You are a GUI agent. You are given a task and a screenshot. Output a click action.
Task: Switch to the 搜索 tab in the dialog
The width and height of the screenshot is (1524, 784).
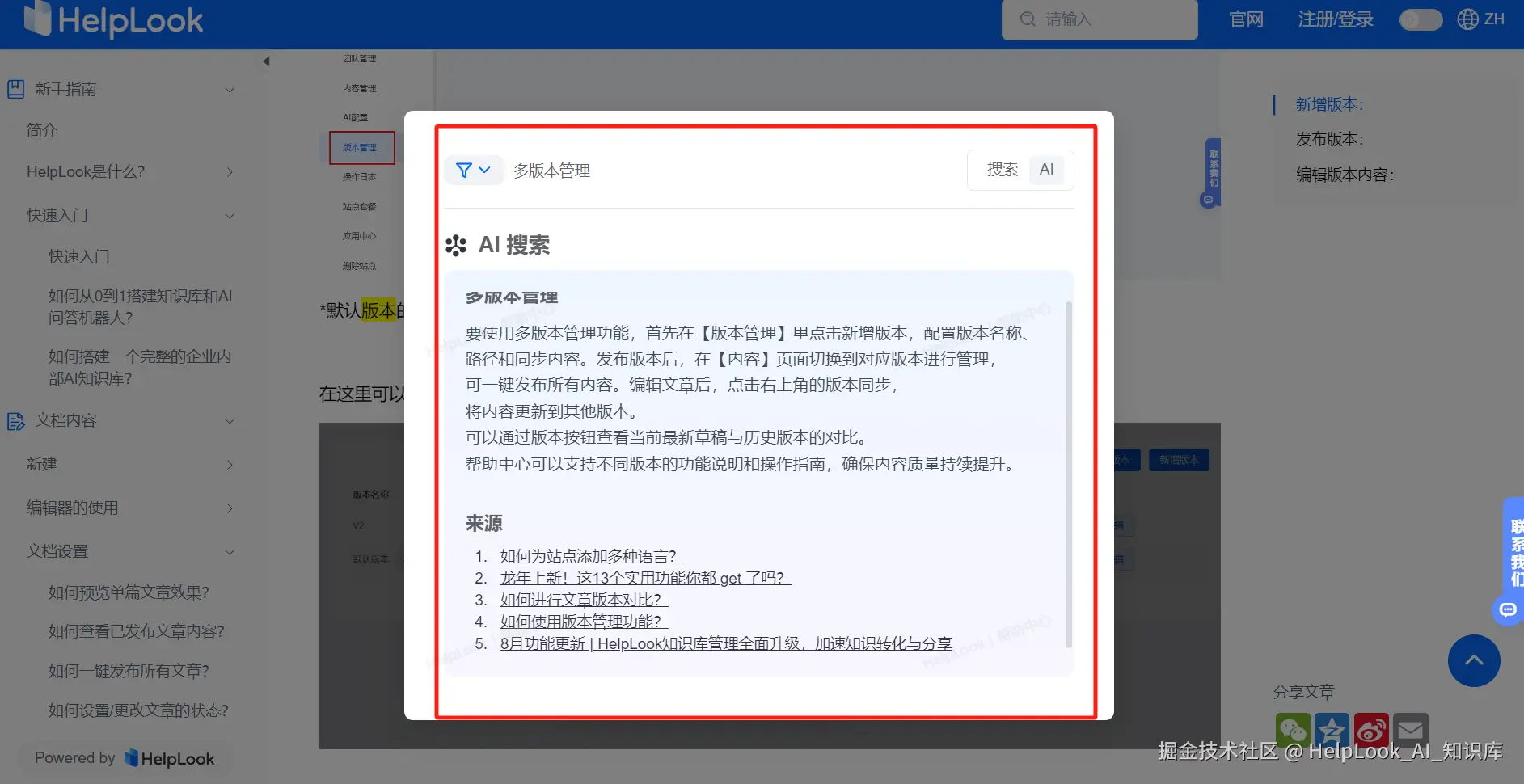(1003, 170)
